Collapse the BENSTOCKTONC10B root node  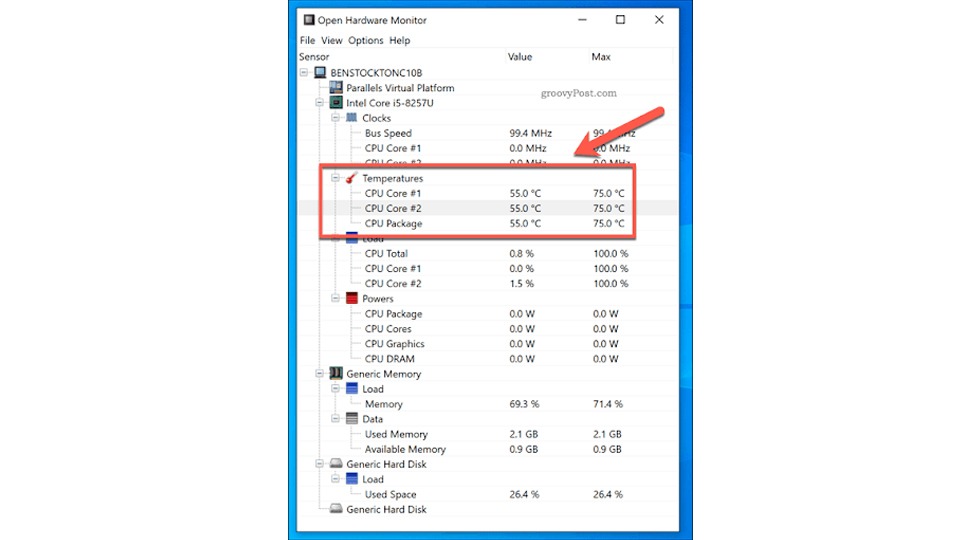click(305, 73)
